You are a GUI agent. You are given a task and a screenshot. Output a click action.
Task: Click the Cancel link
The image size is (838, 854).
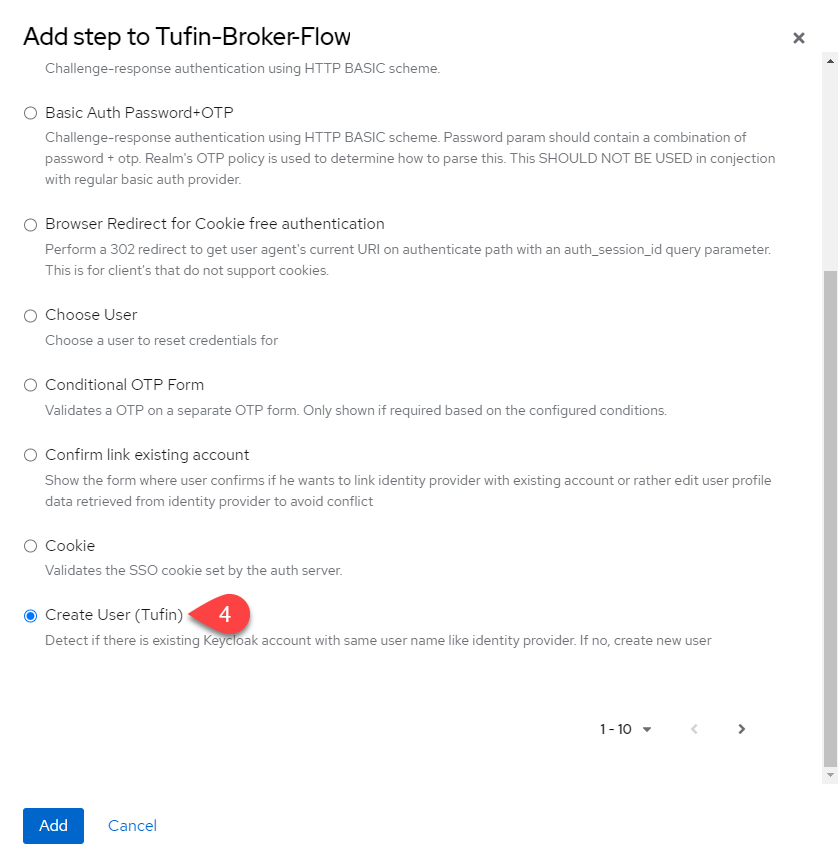132,825
